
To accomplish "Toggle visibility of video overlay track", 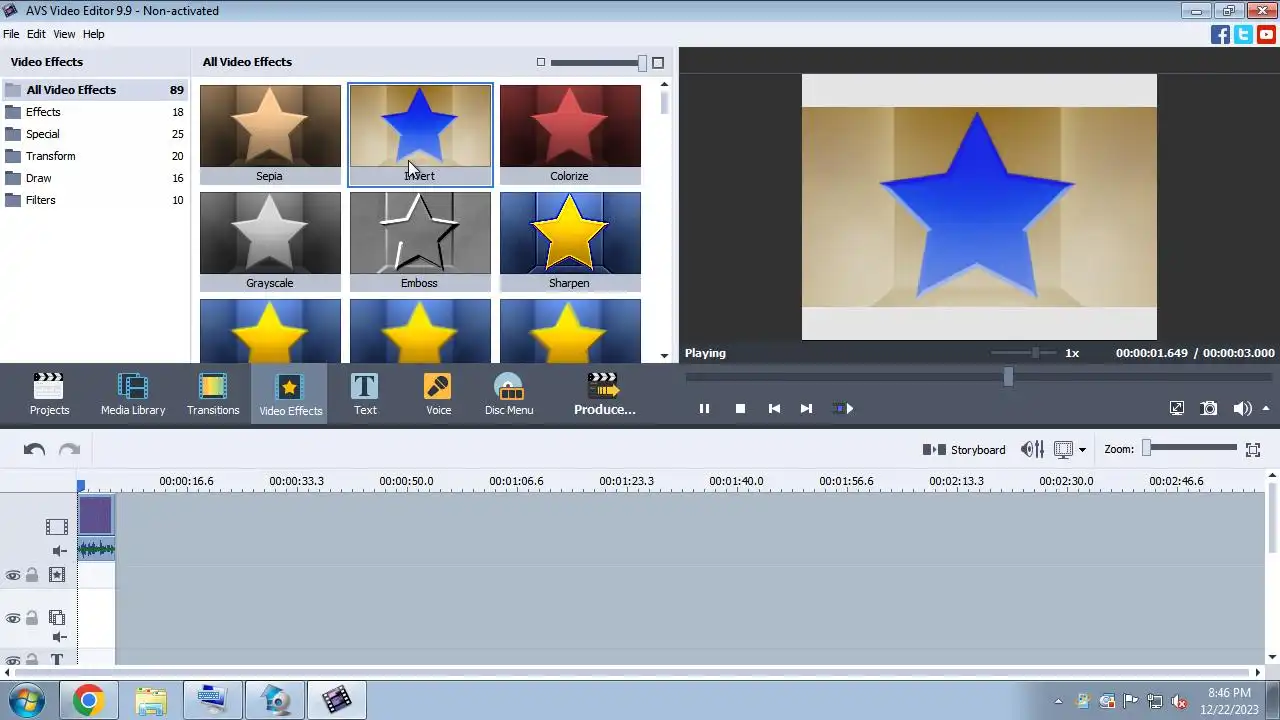I will coord(13,618).
